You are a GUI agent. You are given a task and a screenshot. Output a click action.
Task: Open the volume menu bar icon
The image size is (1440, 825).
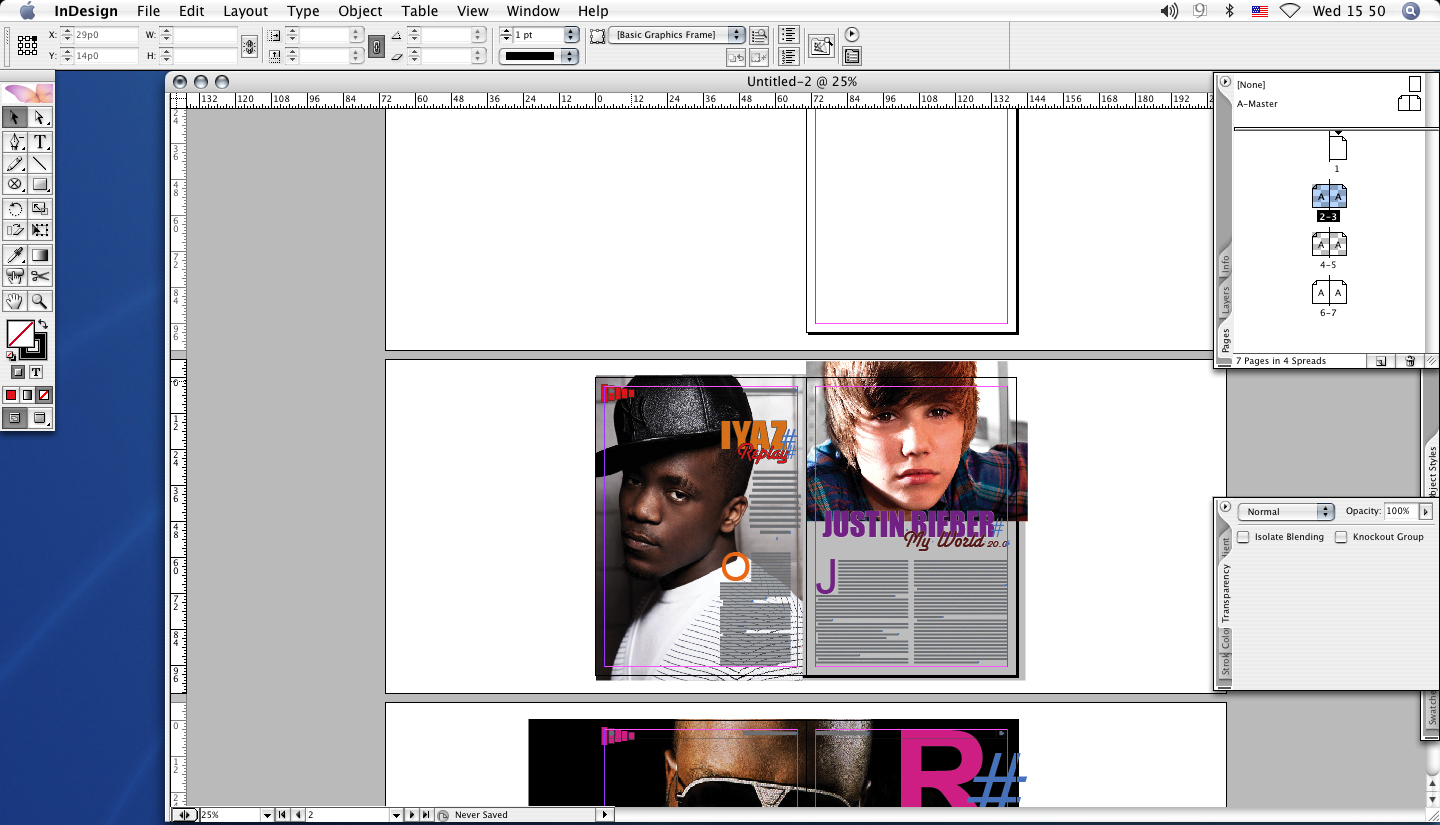[1169, 11]
